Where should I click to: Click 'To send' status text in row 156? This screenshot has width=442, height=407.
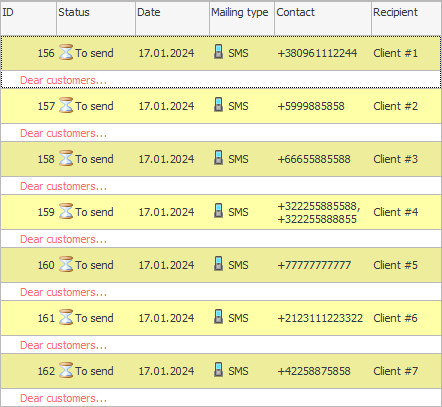pos(94,53)
